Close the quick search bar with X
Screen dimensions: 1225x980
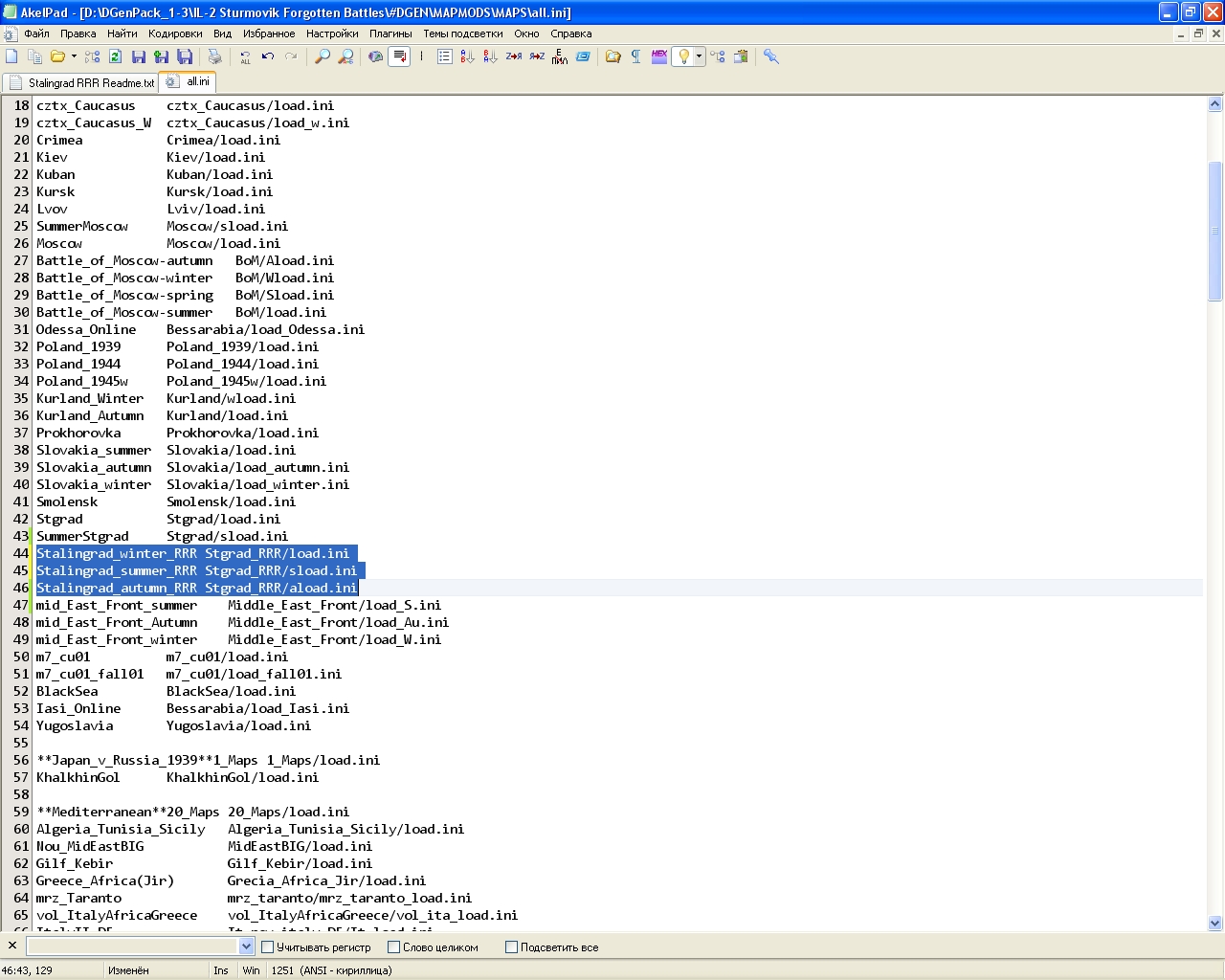12,947
